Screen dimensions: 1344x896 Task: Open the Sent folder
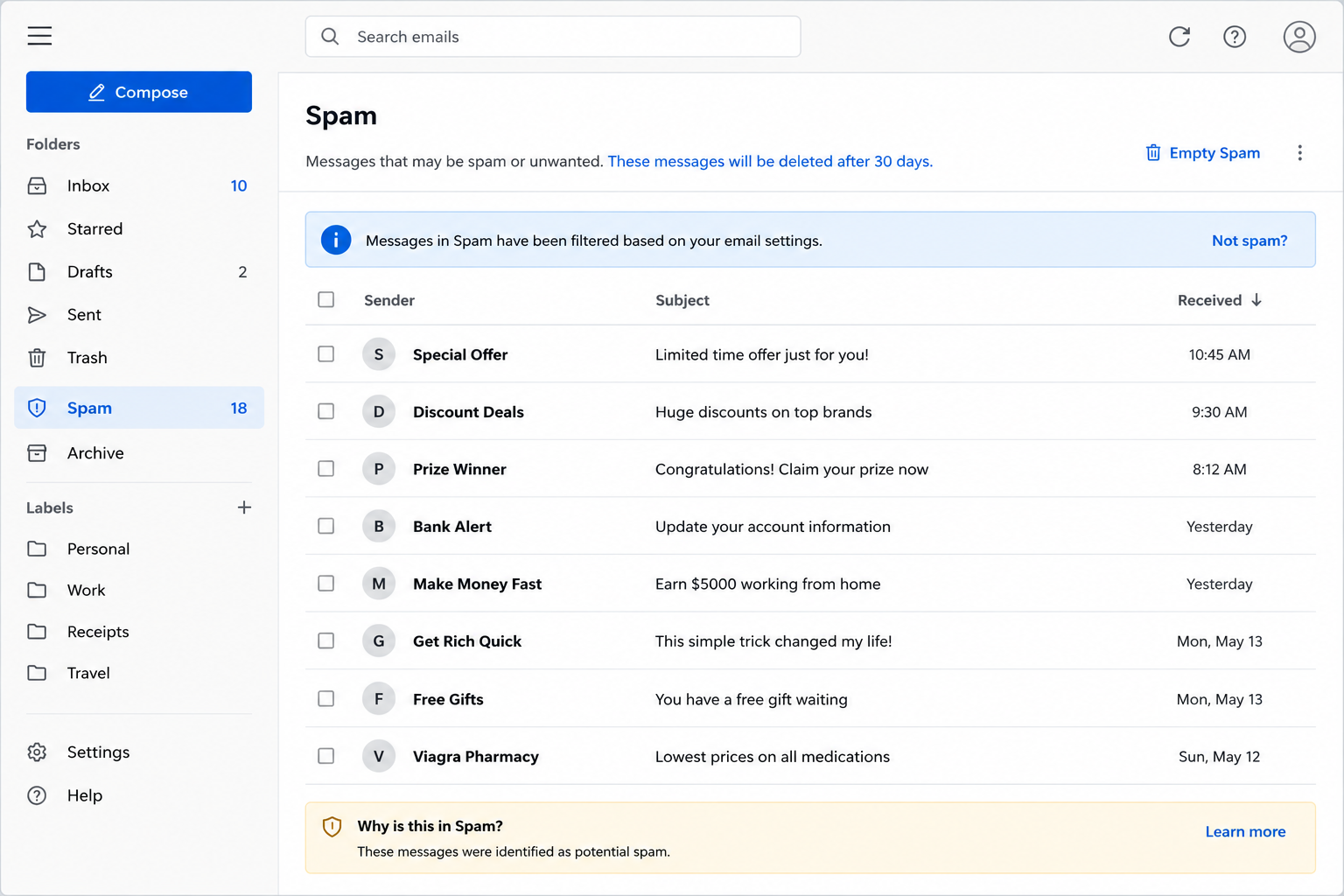coord(139,315)
